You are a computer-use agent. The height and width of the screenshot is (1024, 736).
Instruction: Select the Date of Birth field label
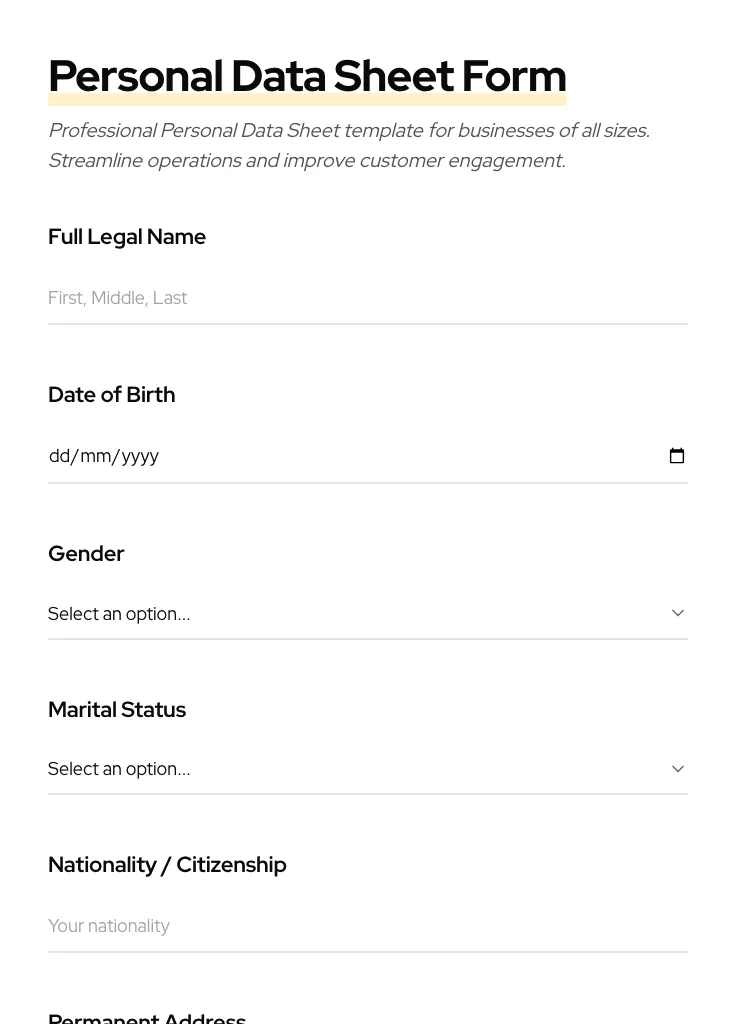111,394
